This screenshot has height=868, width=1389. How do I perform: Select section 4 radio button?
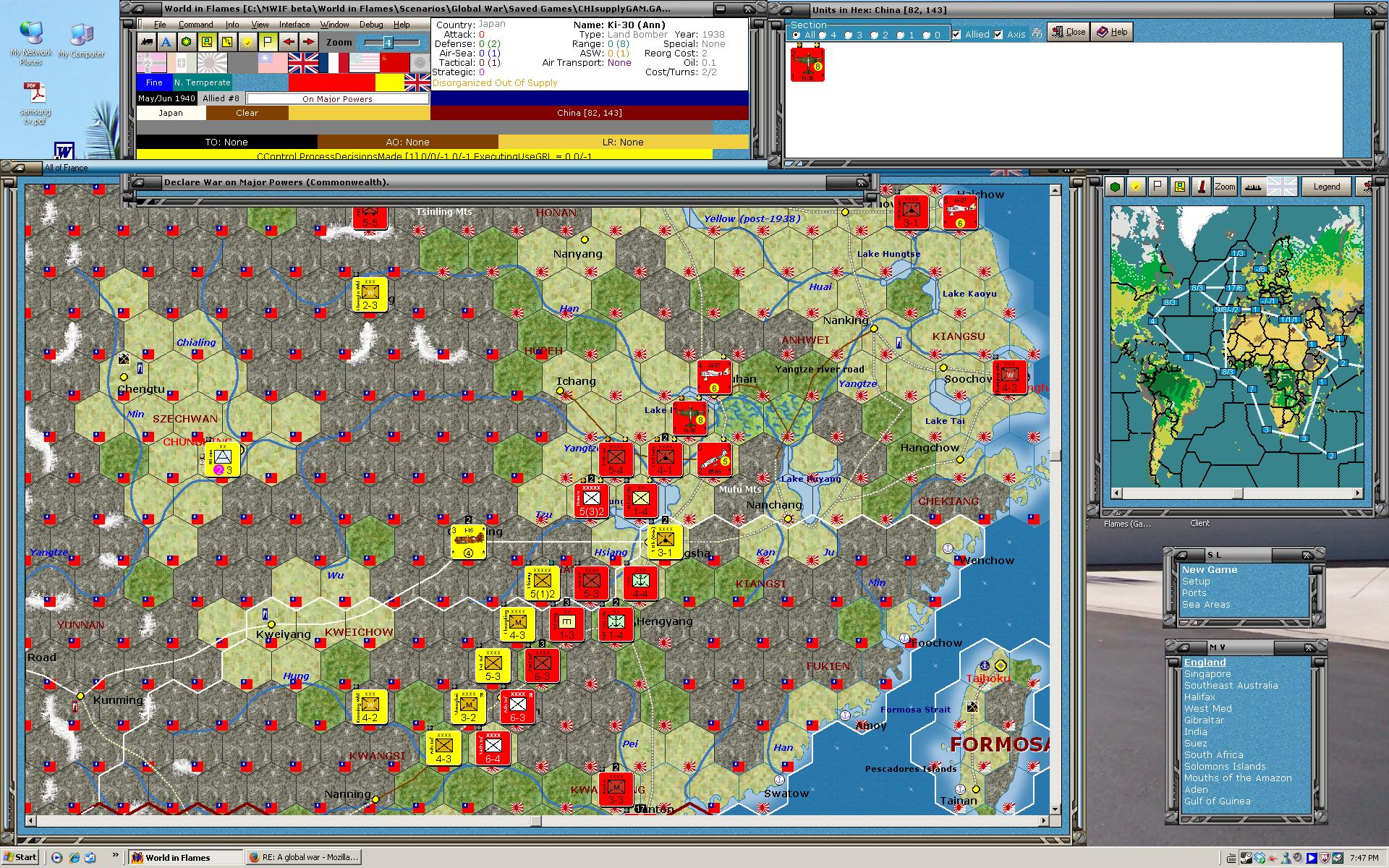pos(823,35)
